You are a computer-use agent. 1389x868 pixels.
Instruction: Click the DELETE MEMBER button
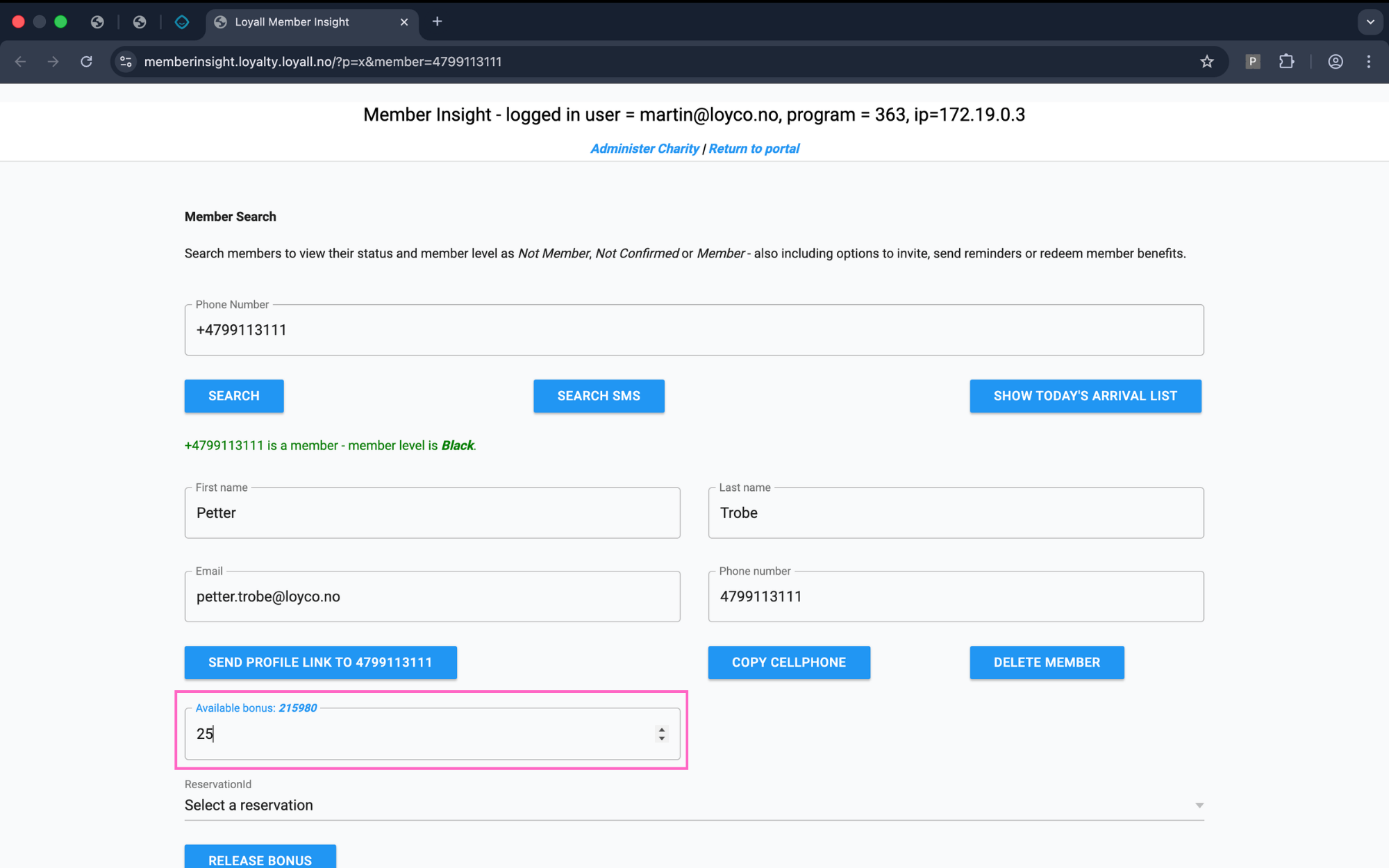[1047, 662]
